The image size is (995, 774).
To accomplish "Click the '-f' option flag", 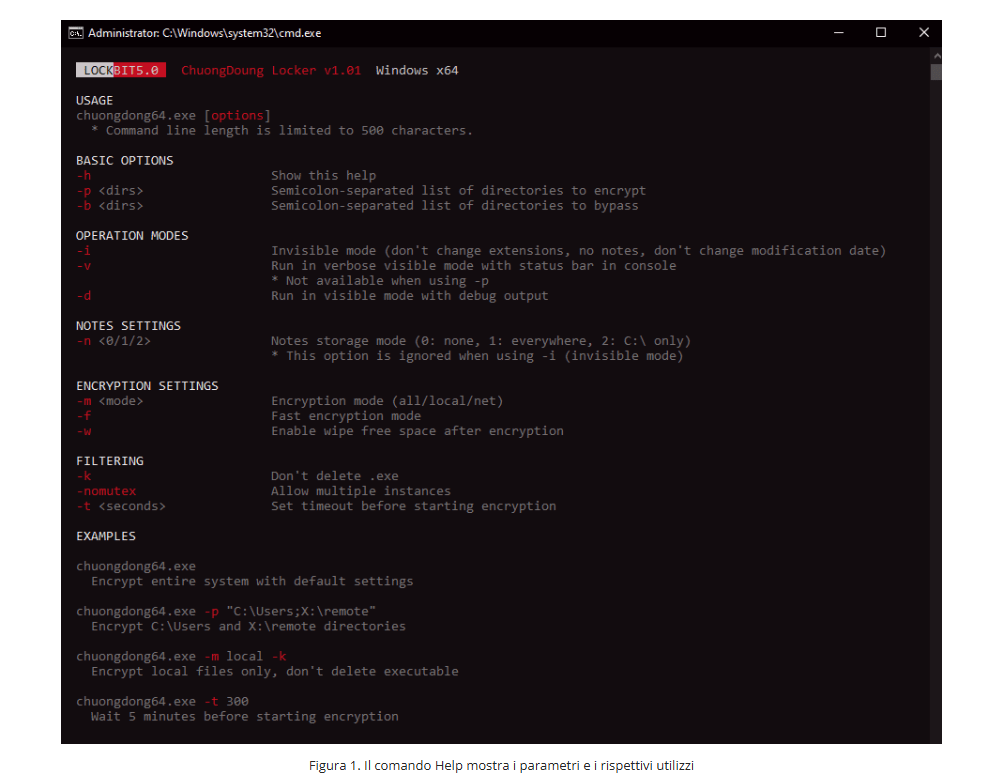I will (x=84, y=416).
